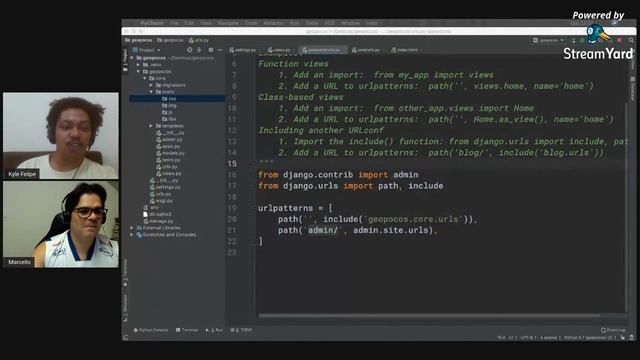Viewport: 640px width, 360px height.
Task: Open the Project view dropdown
Action: point(146,50)
